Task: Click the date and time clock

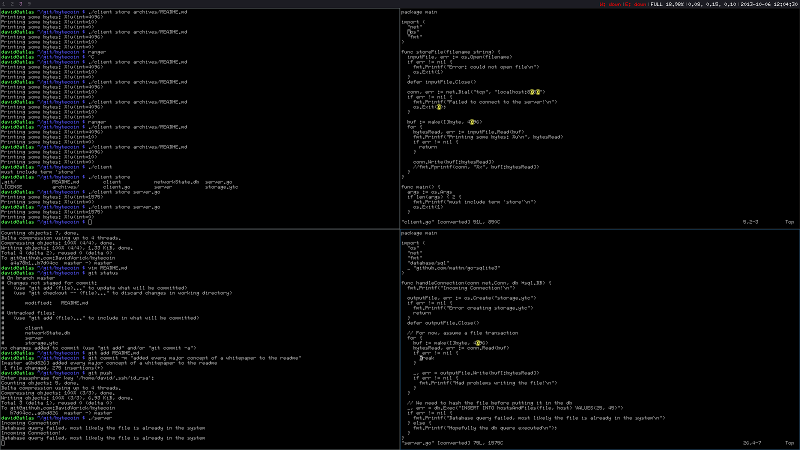Action: [770, 4]
